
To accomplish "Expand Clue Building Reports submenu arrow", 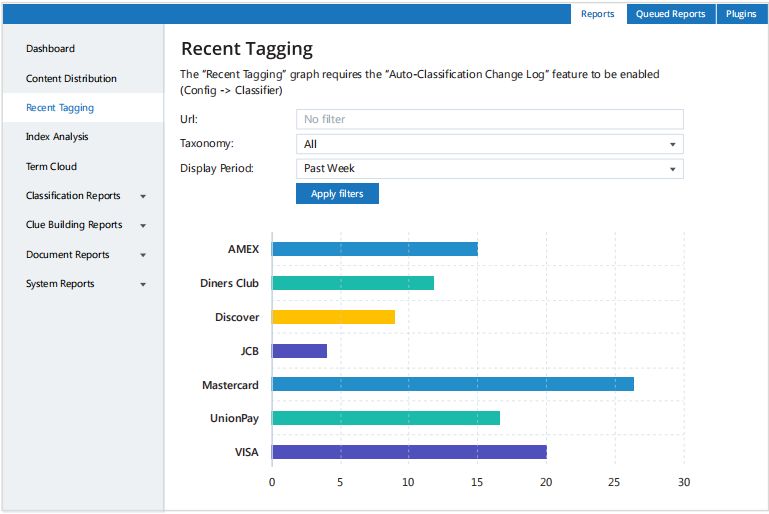I will tap(143, 226).
